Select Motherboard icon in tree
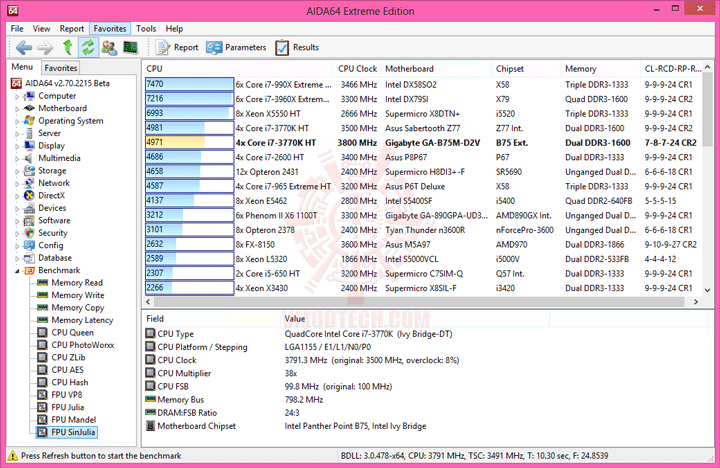 pyautogui.click(x=29, y=108)
